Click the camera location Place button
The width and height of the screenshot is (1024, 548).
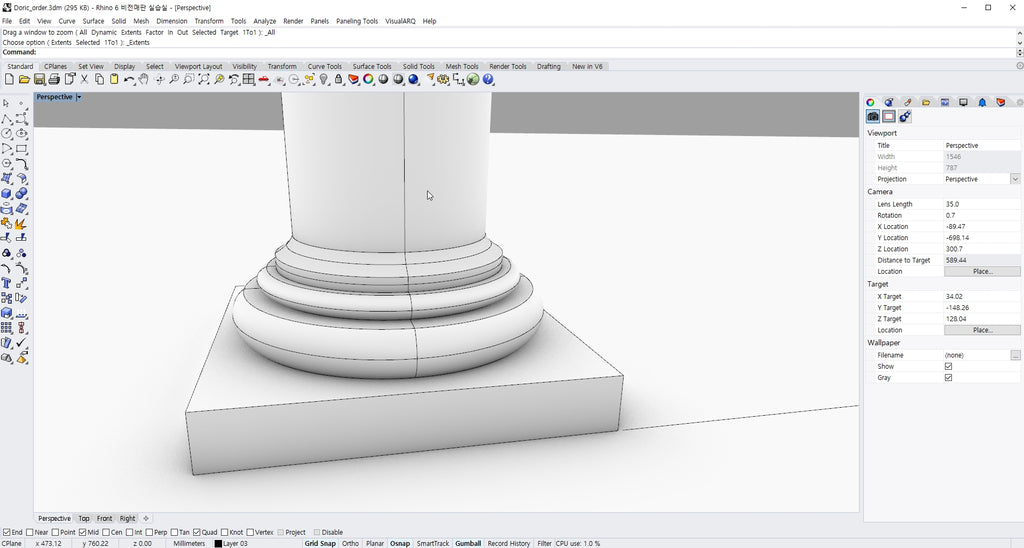tap(982, 271)
